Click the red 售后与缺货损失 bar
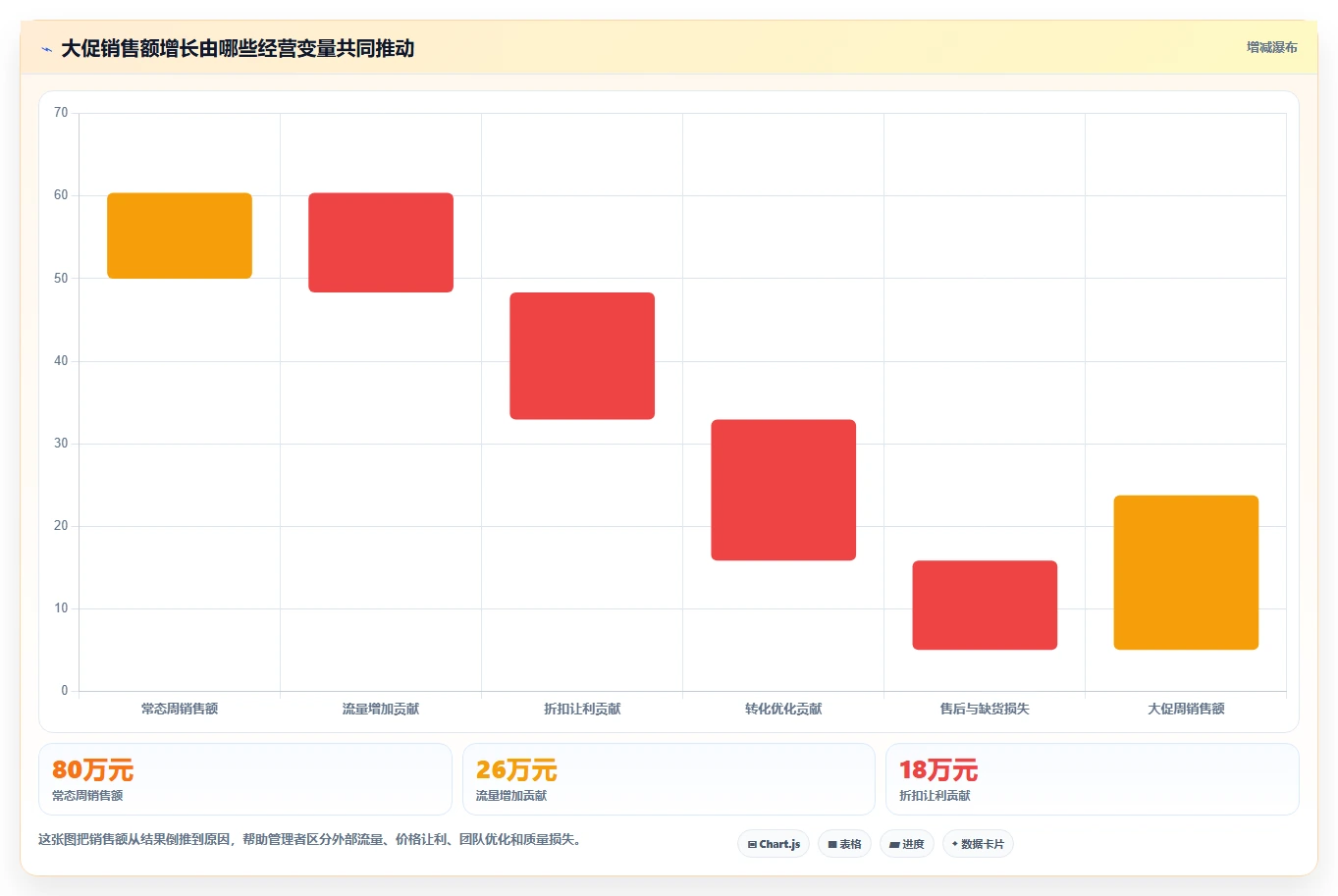The width and height of the screenshot is (1338, 896). click(x=985, y=606)
